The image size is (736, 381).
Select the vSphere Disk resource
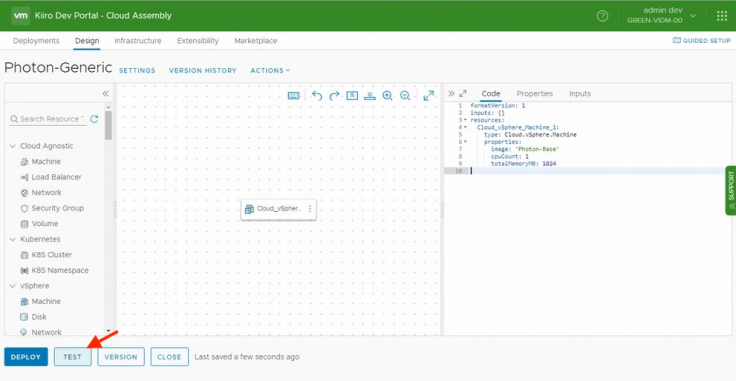tap(39, 317)
